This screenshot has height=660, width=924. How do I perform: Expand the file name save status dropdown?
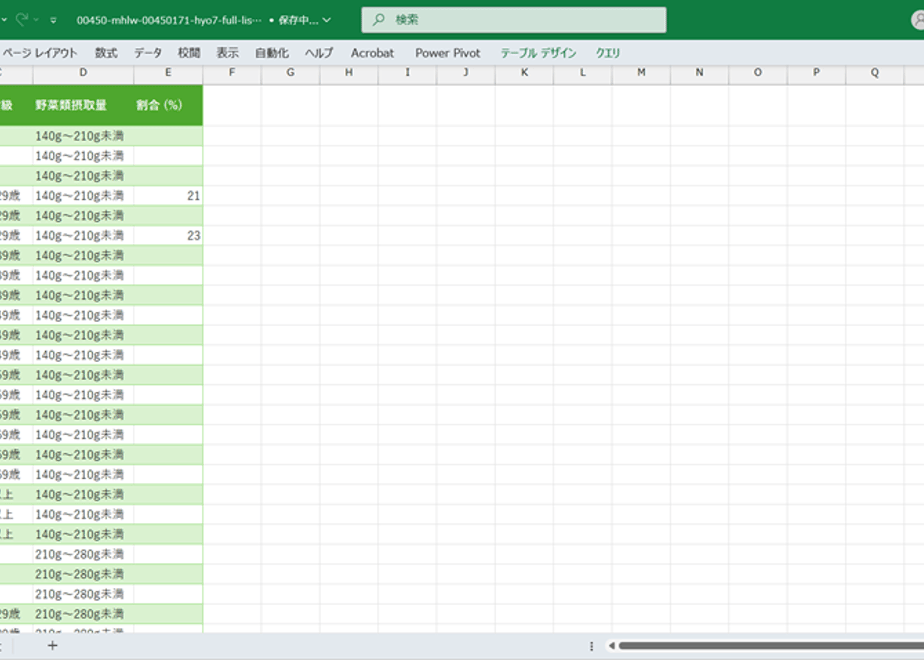[x=327, y=20]
